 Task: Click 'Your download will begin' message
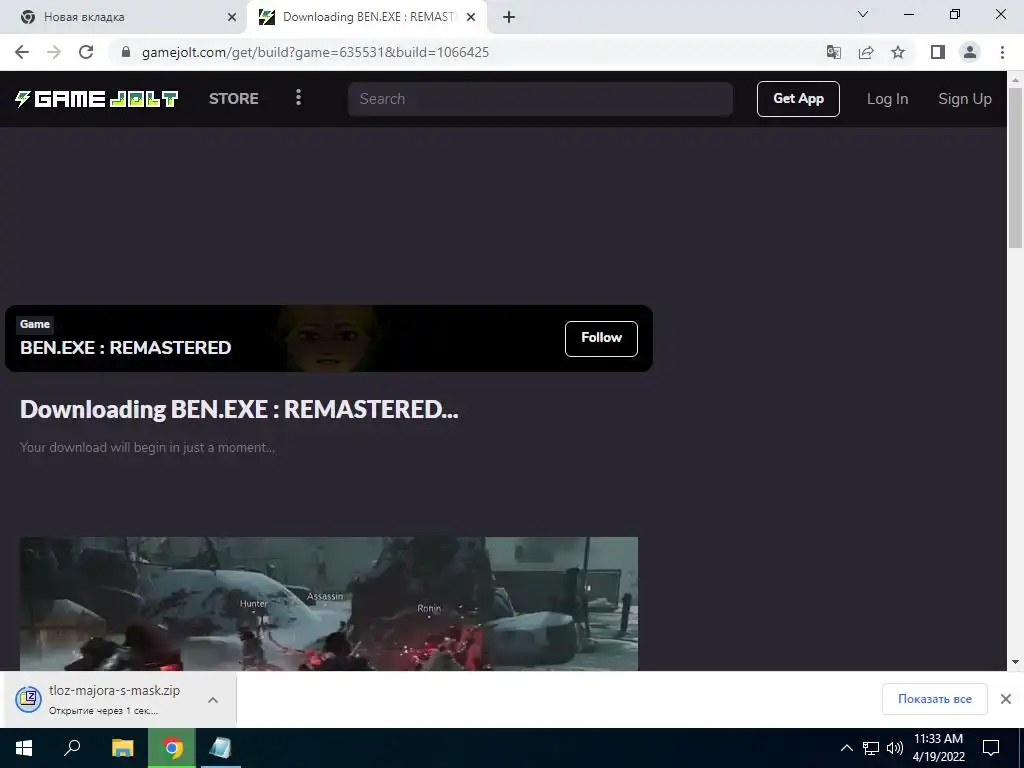(x=147, y=447)
